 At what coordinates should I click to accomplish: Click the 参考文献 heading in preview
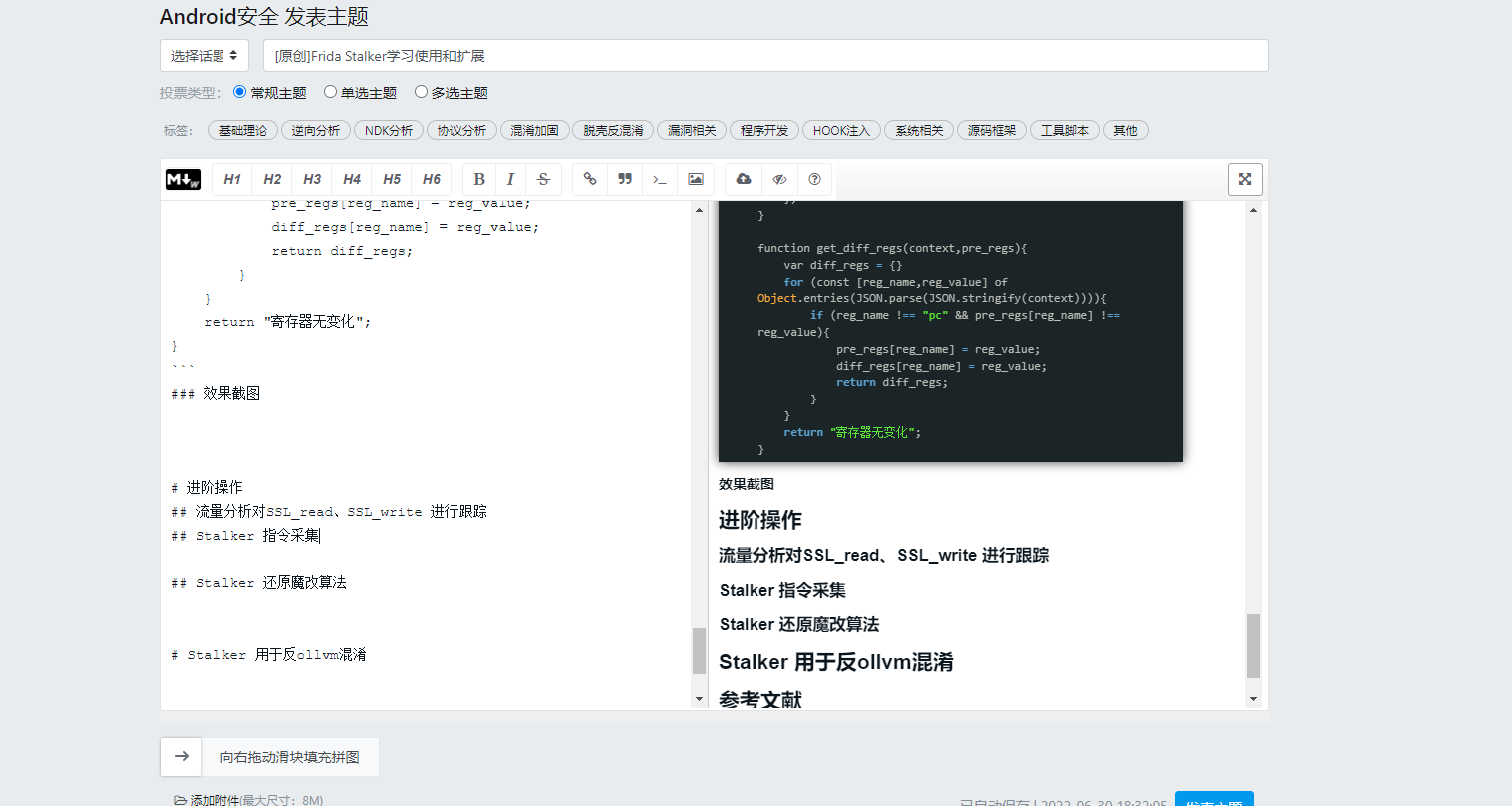760,699
